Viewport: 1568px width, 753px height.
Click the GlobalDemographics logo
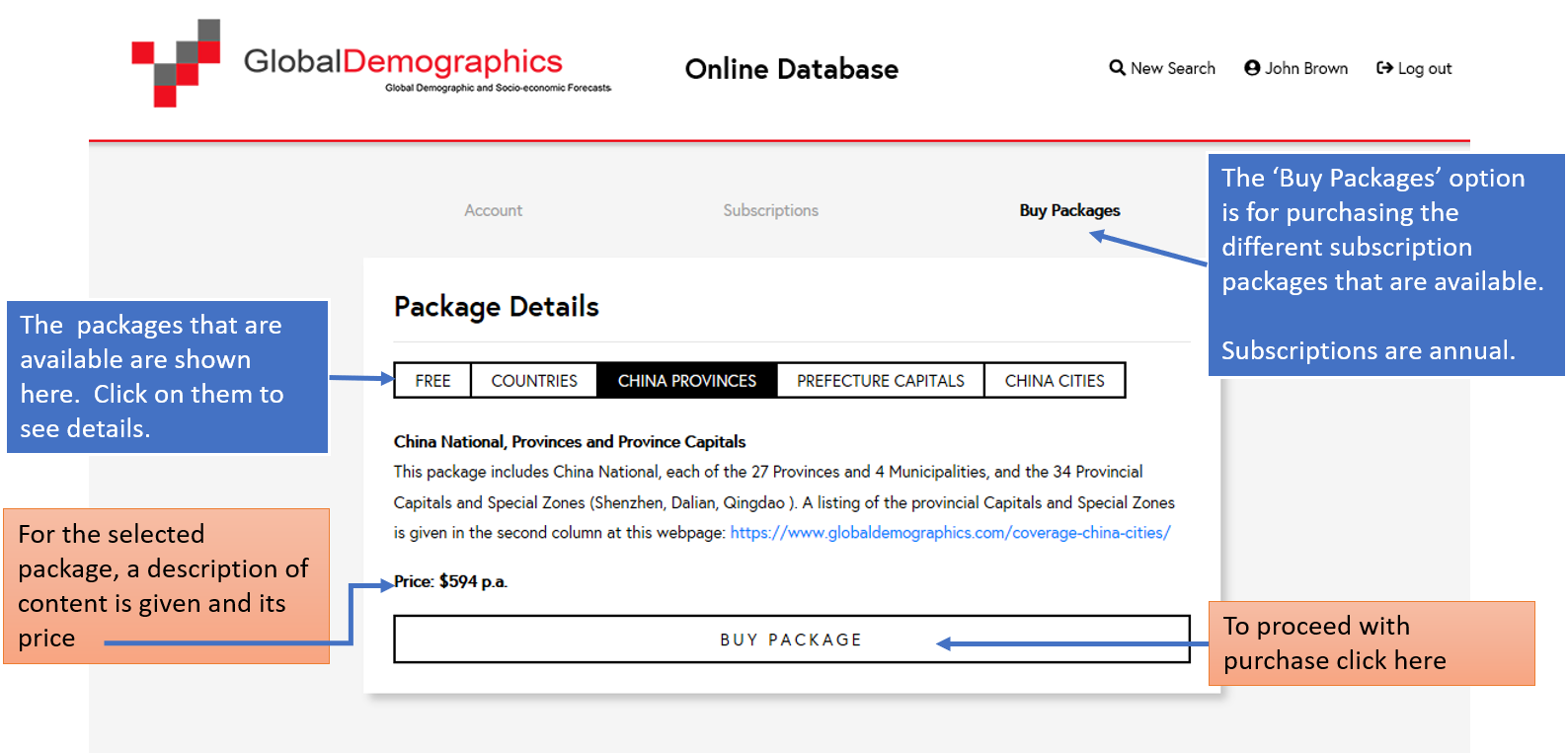pyautogui.click(x=371, y=63)
